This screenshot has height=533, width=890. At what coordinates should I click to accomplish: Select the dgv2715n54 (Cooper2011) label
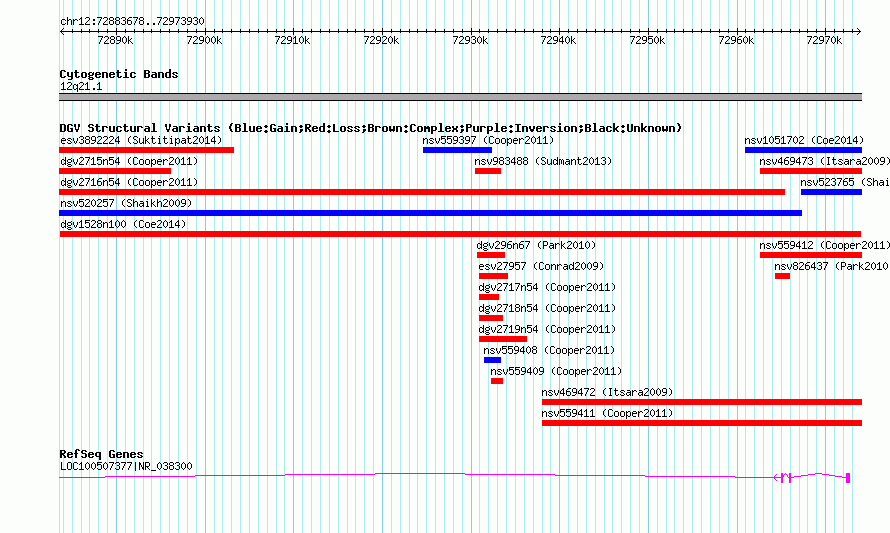click(129, 161)
